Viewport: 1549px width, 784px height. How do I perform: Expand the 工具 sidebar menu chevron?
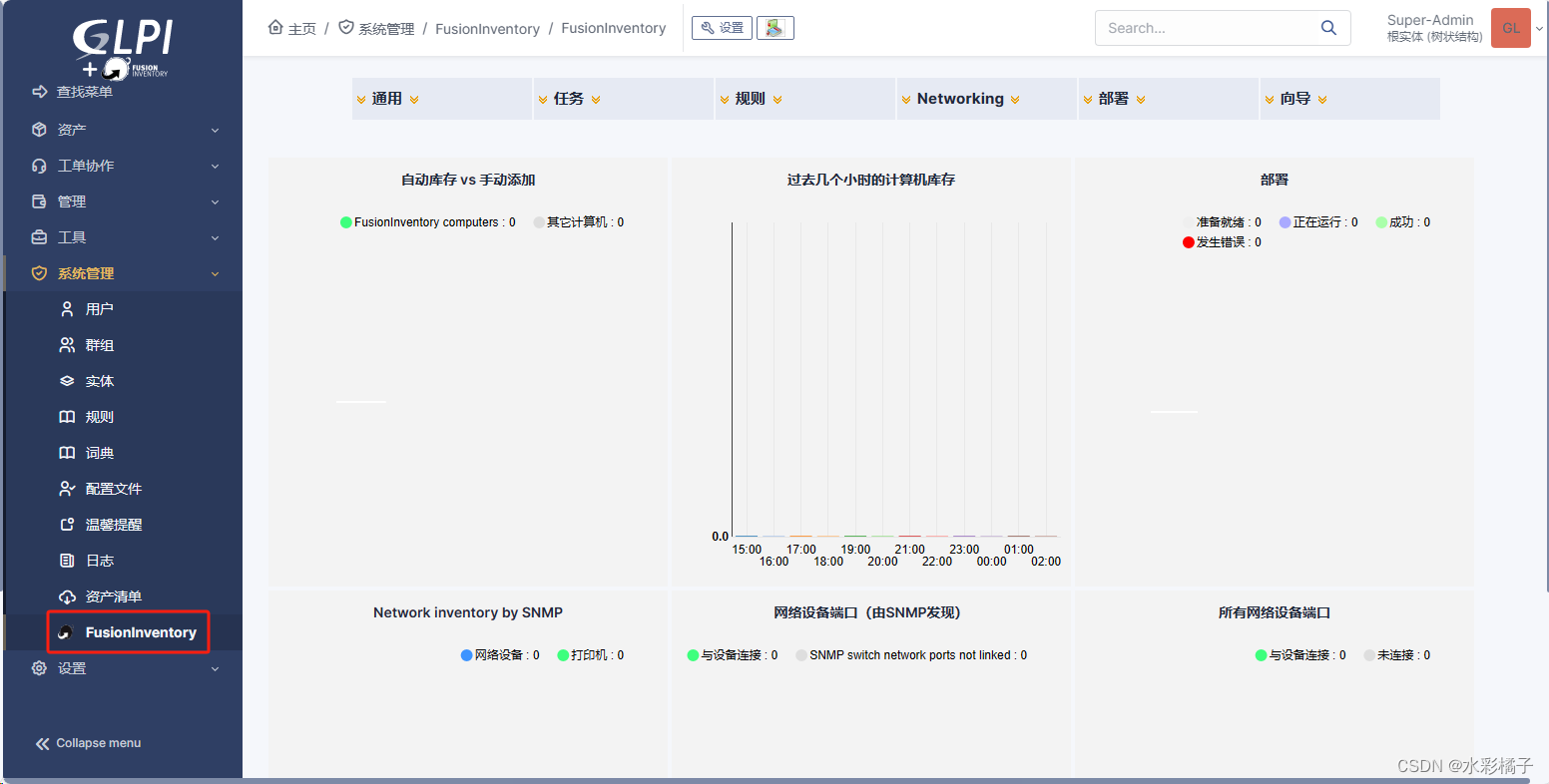pos(215,238)
